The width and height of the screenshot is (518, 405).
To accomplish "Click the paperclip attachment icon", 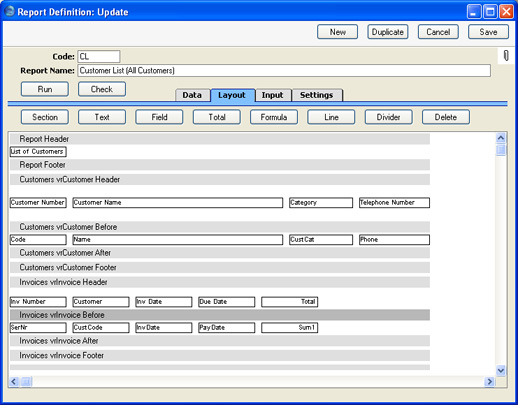I will pyautogui.click(x=506, y=56).
